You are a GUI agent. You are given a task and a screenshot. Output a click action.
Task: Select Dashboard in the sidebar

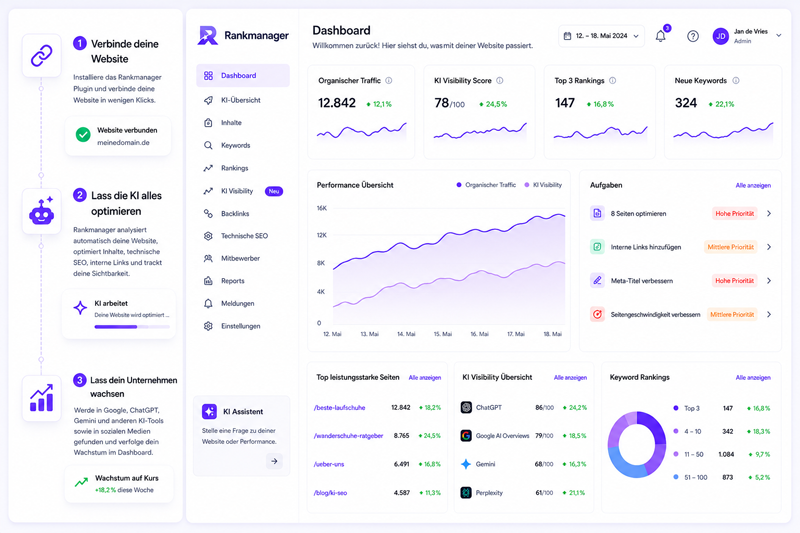[x=243, y=75]
